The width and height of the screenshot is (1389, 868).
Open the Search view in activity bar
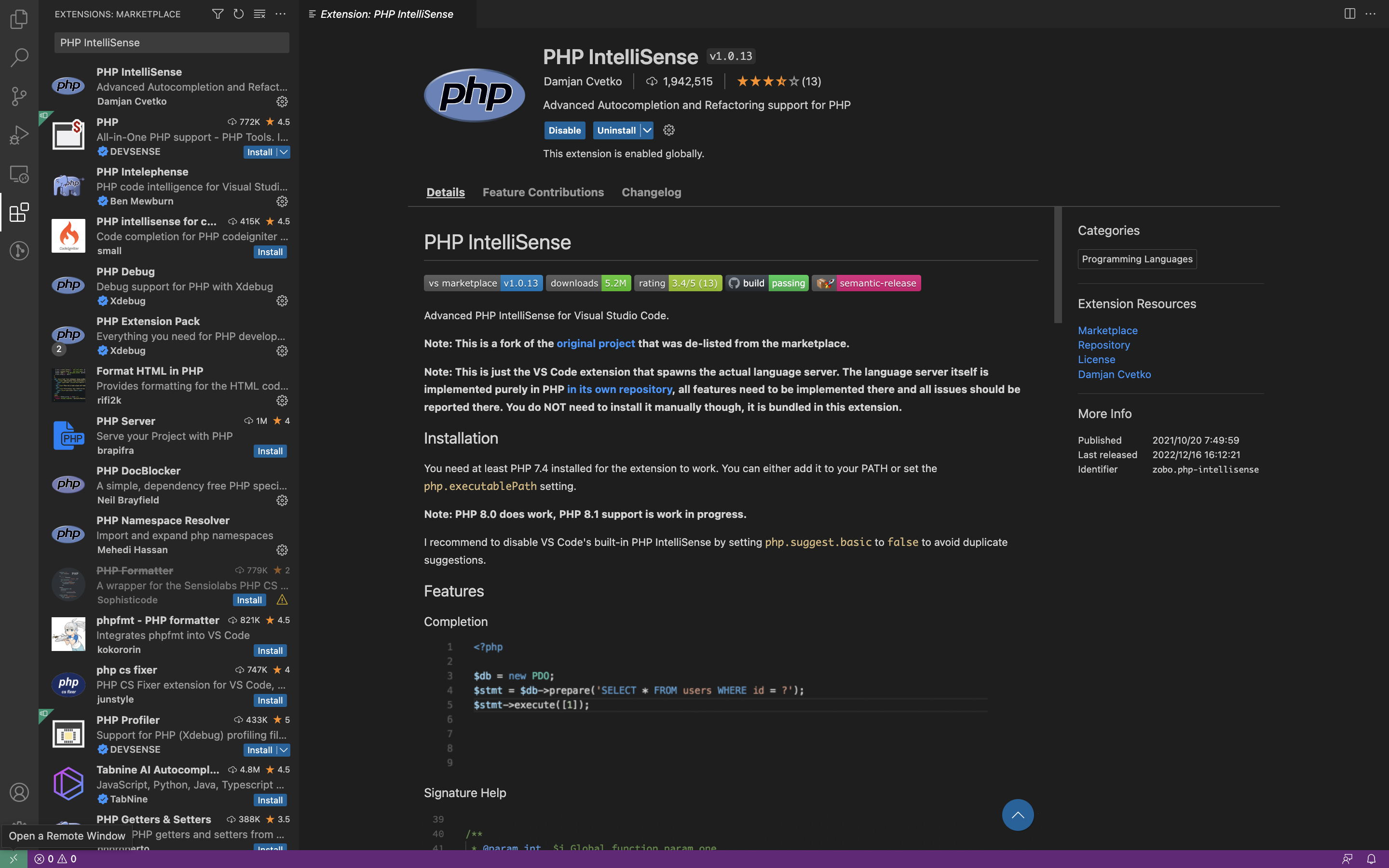click(x=19, y=57)
